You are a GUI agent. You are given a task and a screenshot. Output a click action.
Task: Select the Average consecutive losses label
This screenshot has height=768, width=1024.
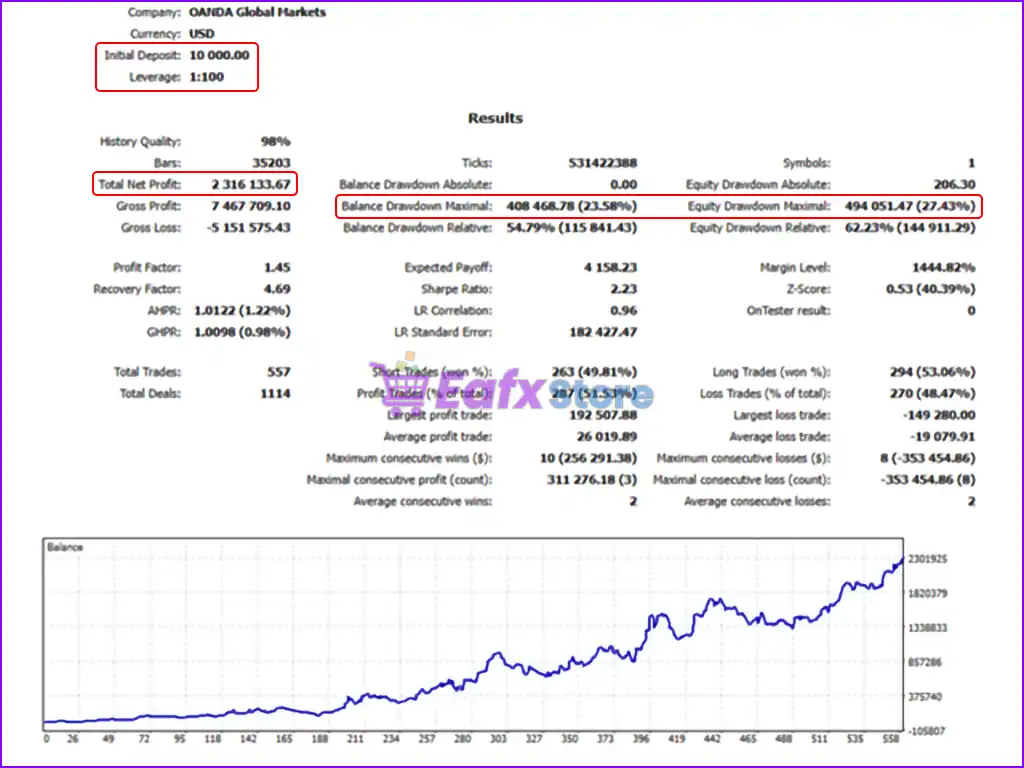758,502
